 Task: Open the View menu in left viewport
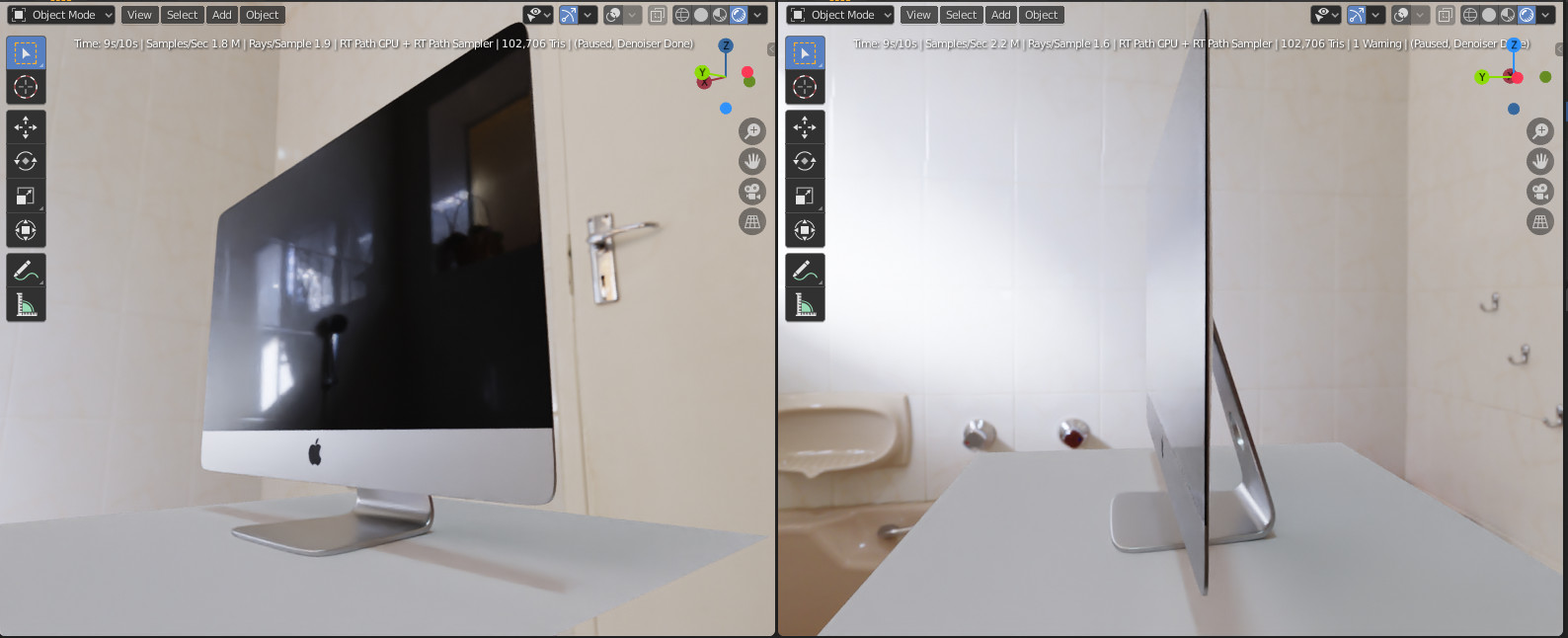click(x=139, y=15)
